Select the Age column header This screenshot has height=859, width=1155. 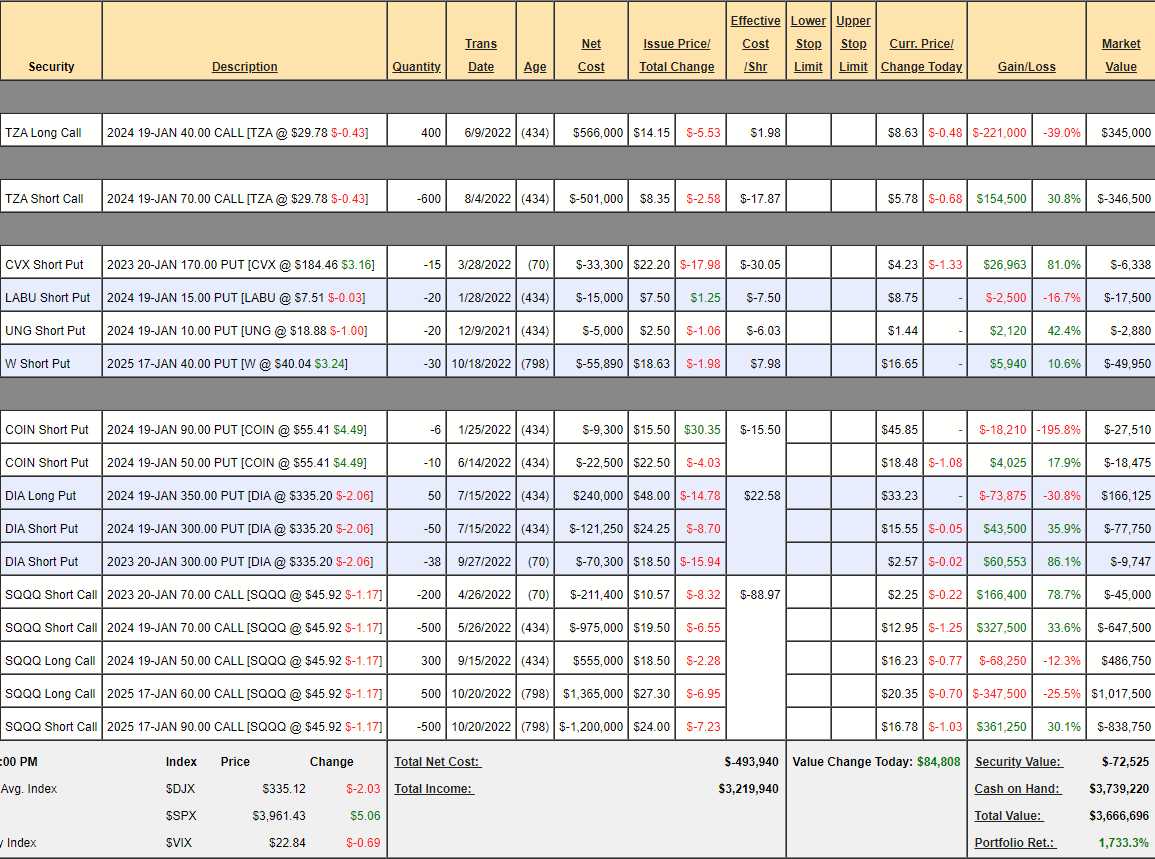535,67
